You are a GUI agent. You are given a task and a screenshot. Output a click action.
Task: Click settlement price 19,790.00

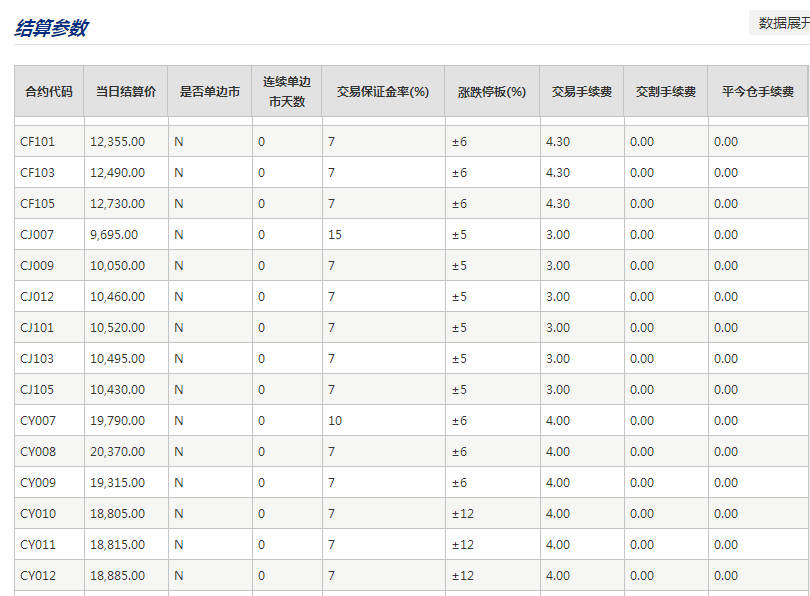click(117, 420)
